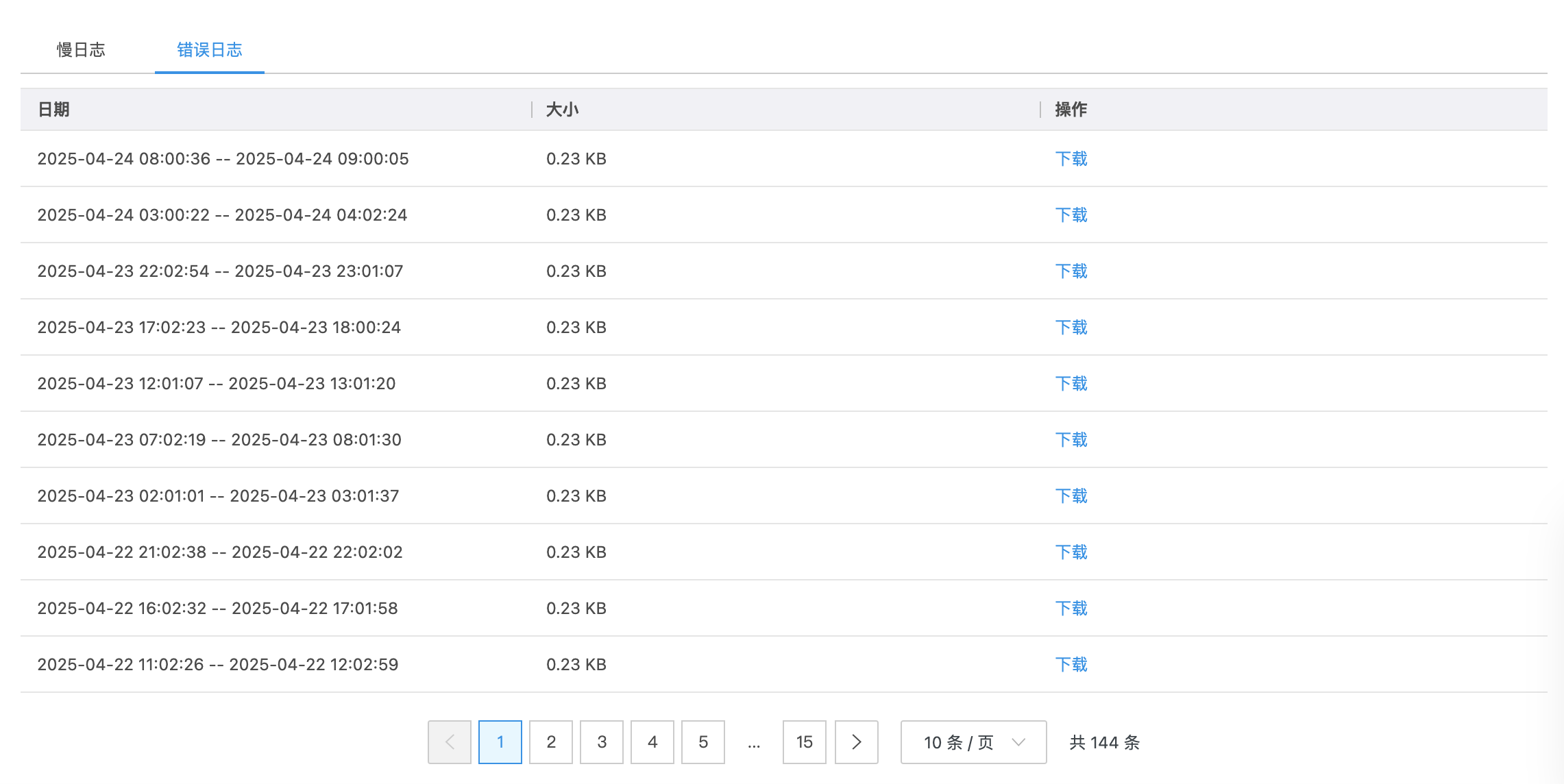Image resolution: width=1564 pixels, height=784 pixels.
Task: Click the previous page arrow icon
Action: 450,742
